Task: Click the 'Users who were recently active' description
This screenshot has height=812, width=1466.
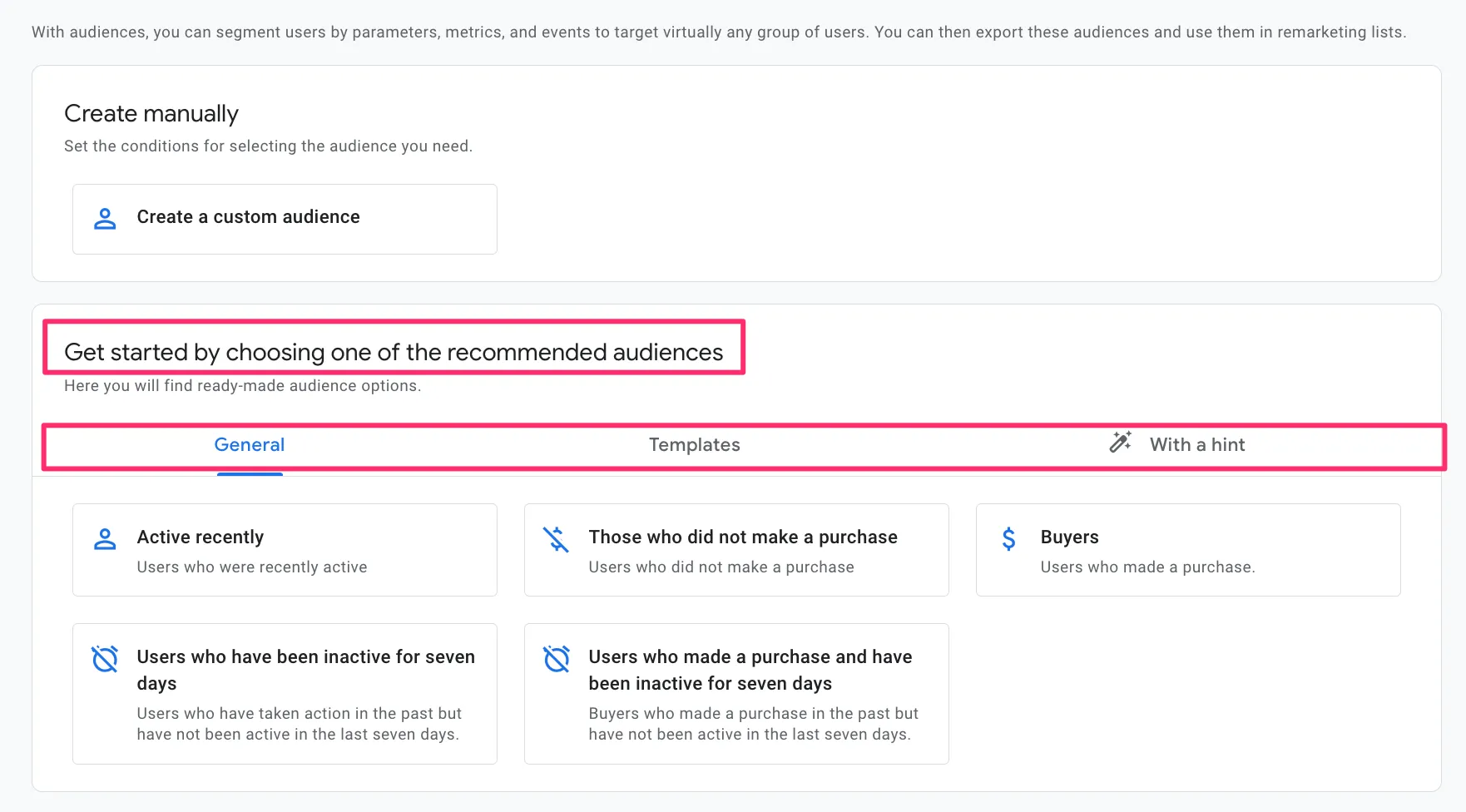Action: [252, 567]
